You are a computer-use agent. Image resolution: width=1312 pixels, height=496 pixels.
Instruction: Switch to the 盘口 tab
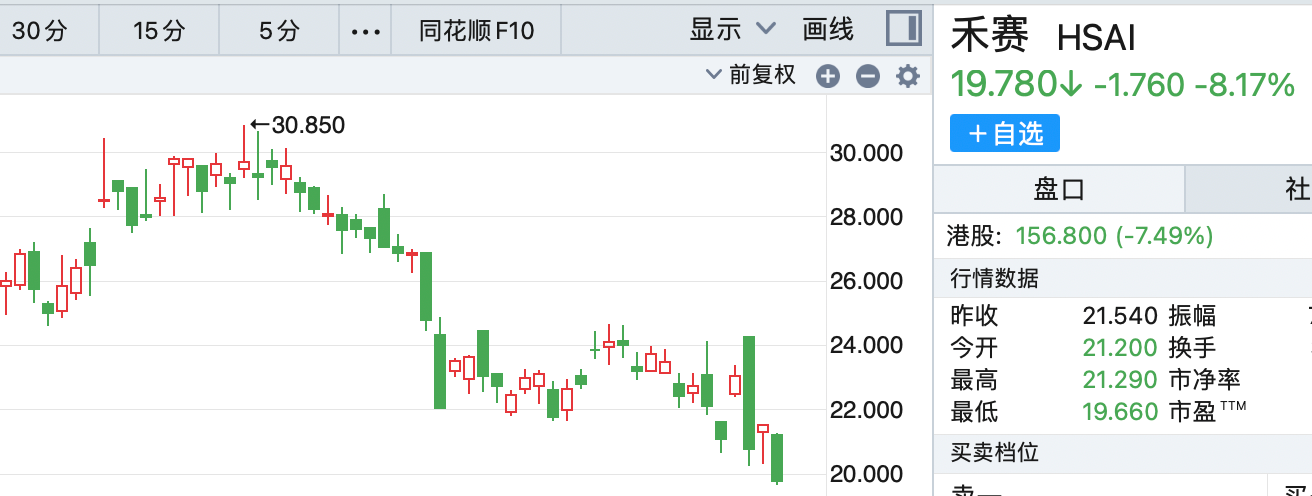click(1059, 189)
